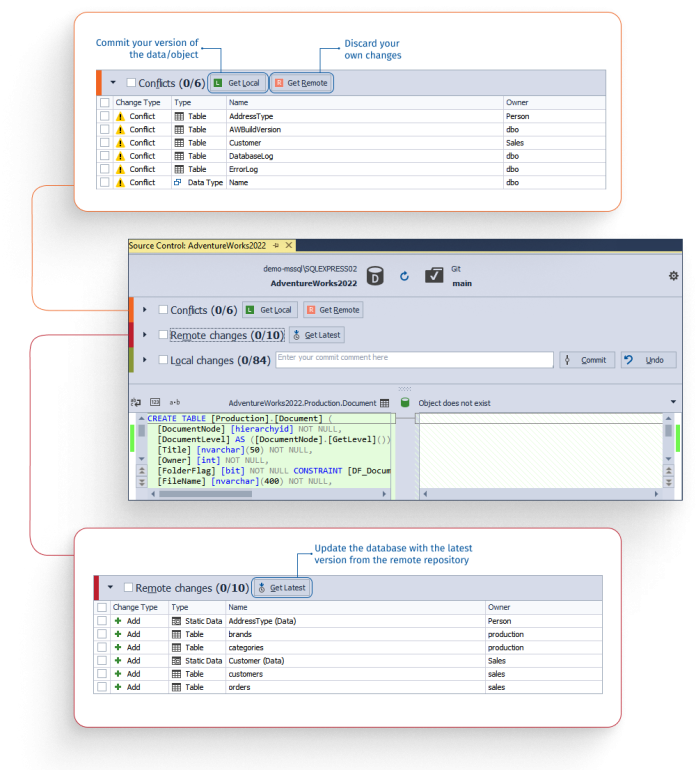Screen dimensions: 696x770
Task: Jump to next difference arrow in left pane
Action: [x=141, y=483]
